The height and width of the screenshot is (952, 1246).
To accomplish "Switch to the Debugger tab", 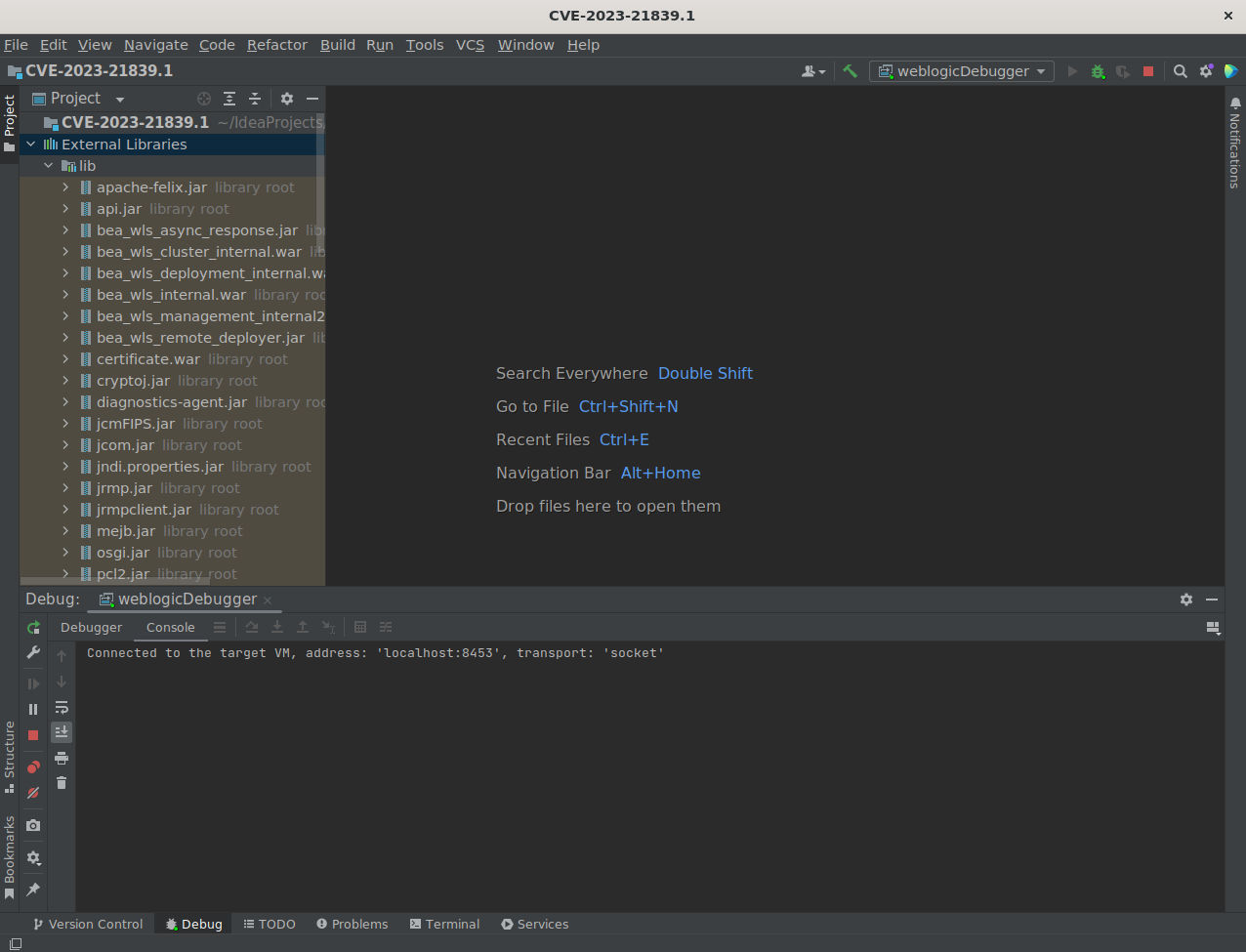I will click(x=92, y=628).
